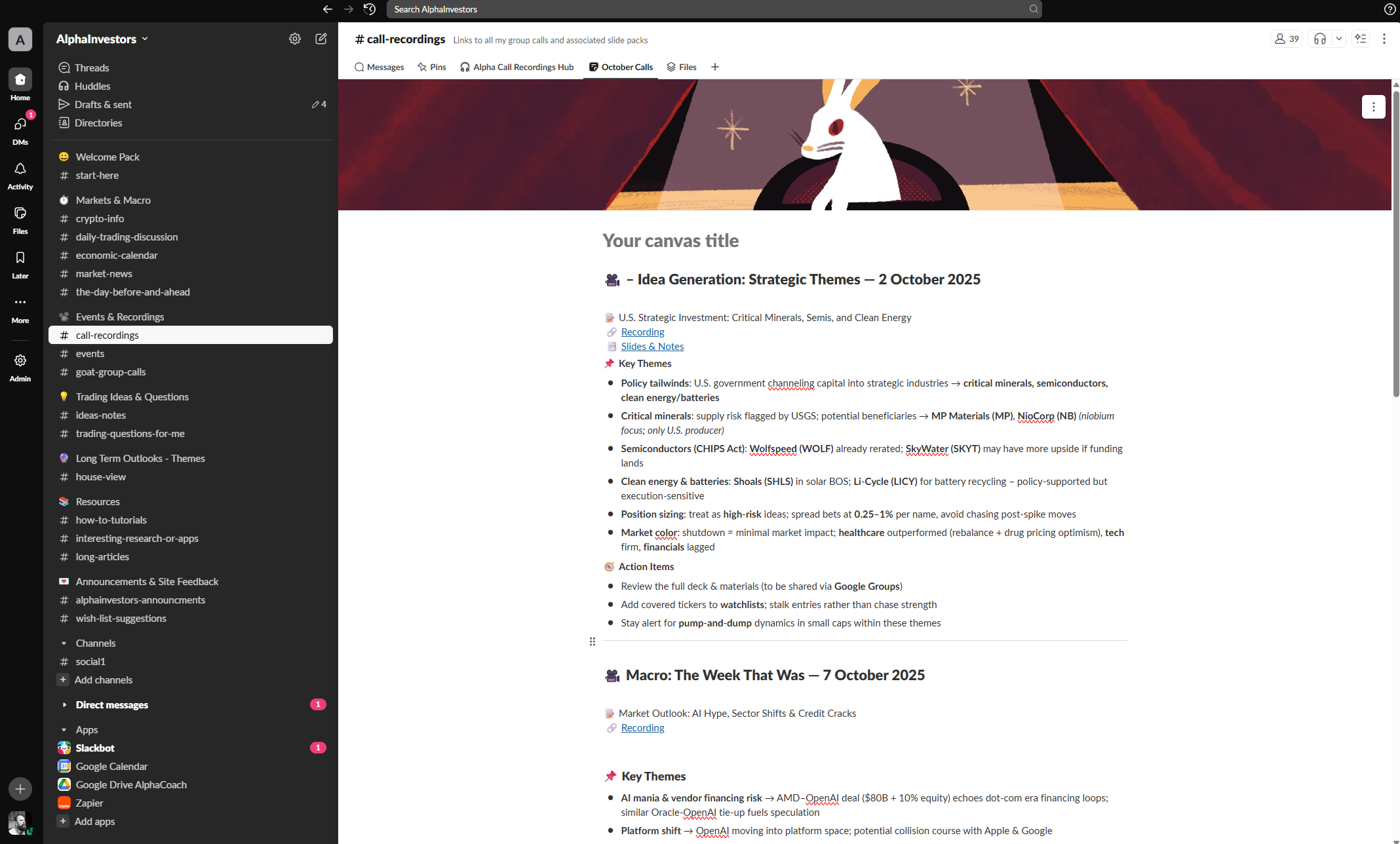Viewport: 1400px width, 844px height.
Task: Open the history clock icon
Action: pyautogui.click(x=370, y=9)
